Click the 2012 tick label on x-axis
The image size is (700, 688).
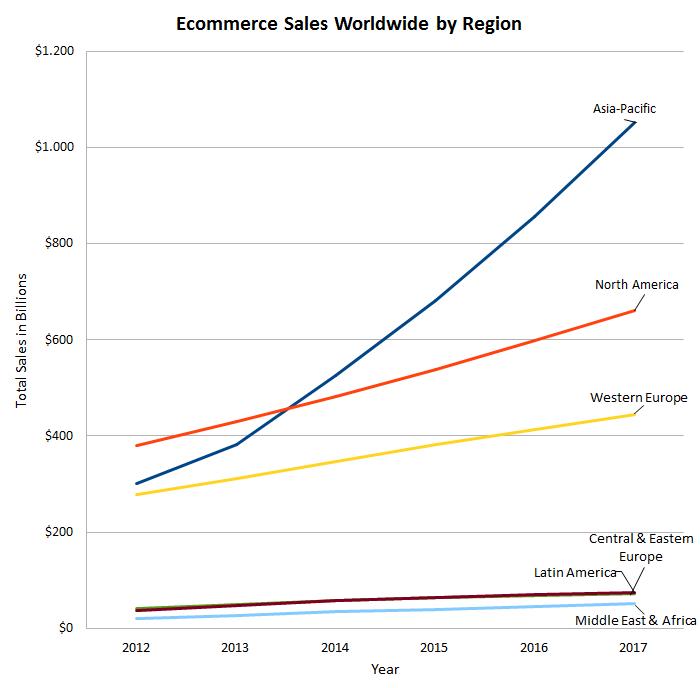click(x=135, y=647)
